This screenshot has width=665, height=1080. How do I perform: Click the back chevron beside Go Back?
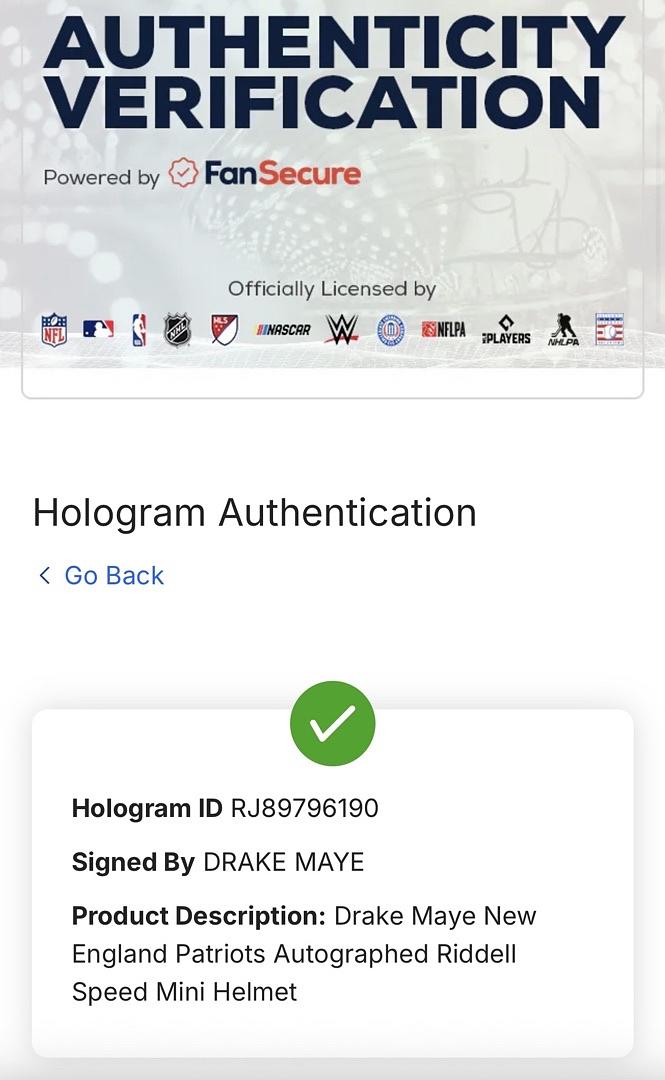[x=45, y=575]
